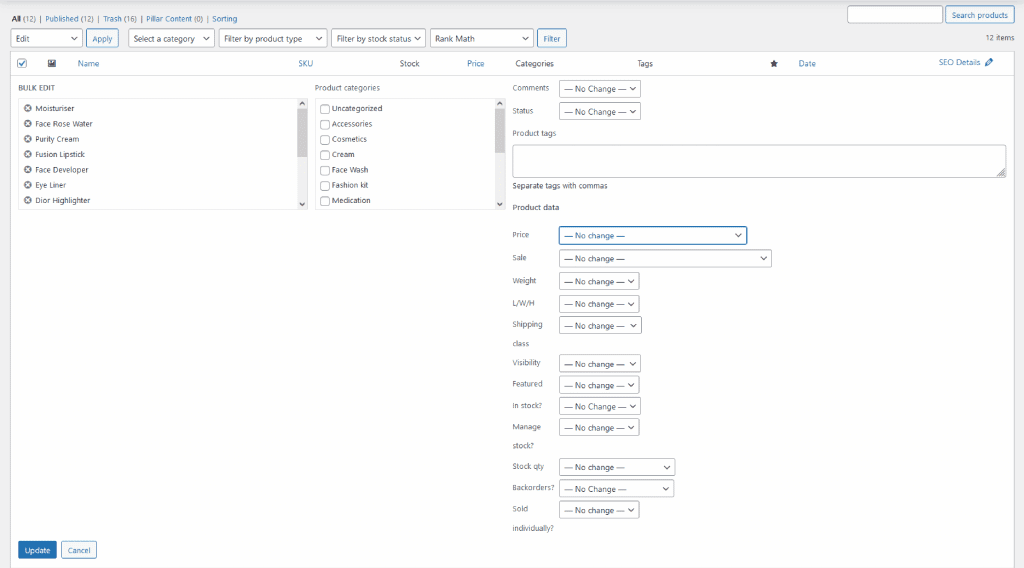1024x568 pixels.
Task: Check the Cosmetics category
Action: (x=325, y=140)
